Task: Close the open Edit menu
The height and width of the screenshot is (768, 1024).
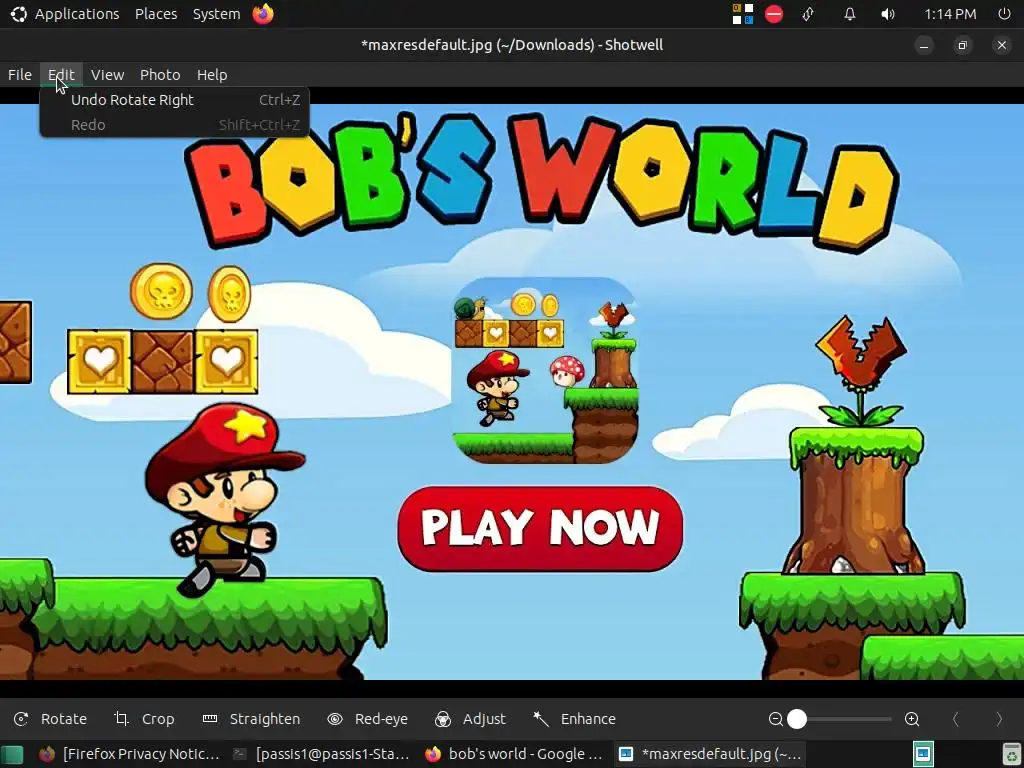Action: pyautogui.click(x=61, y=75)
